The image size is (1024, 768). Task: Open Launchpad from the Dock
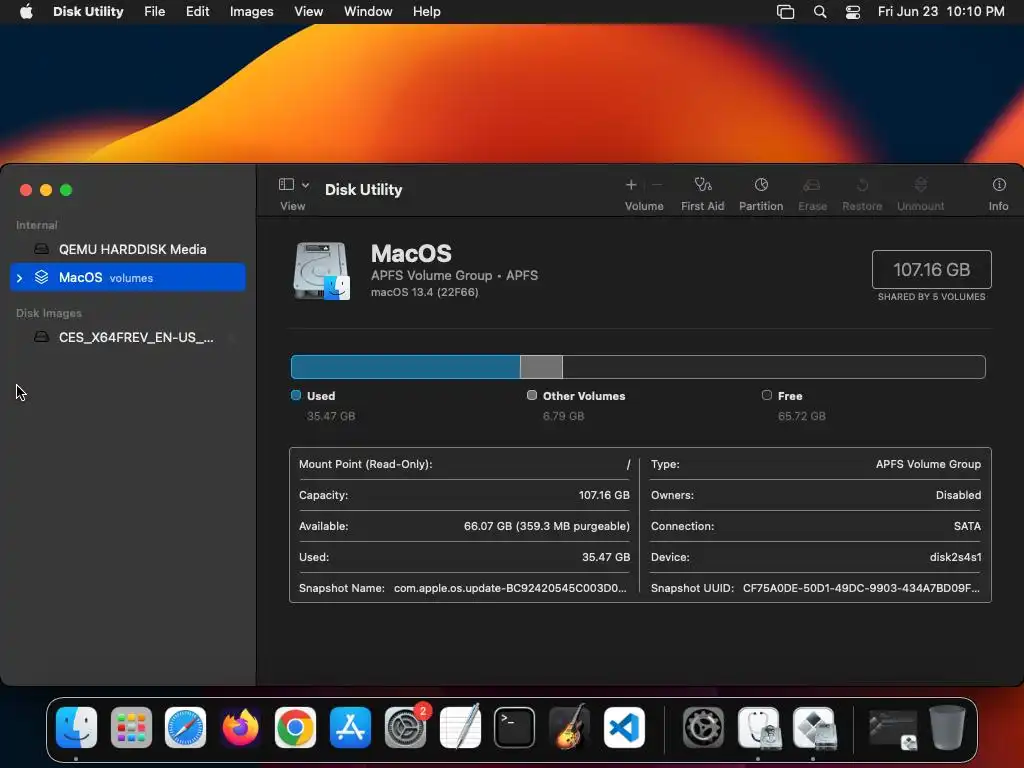point(131,728)
